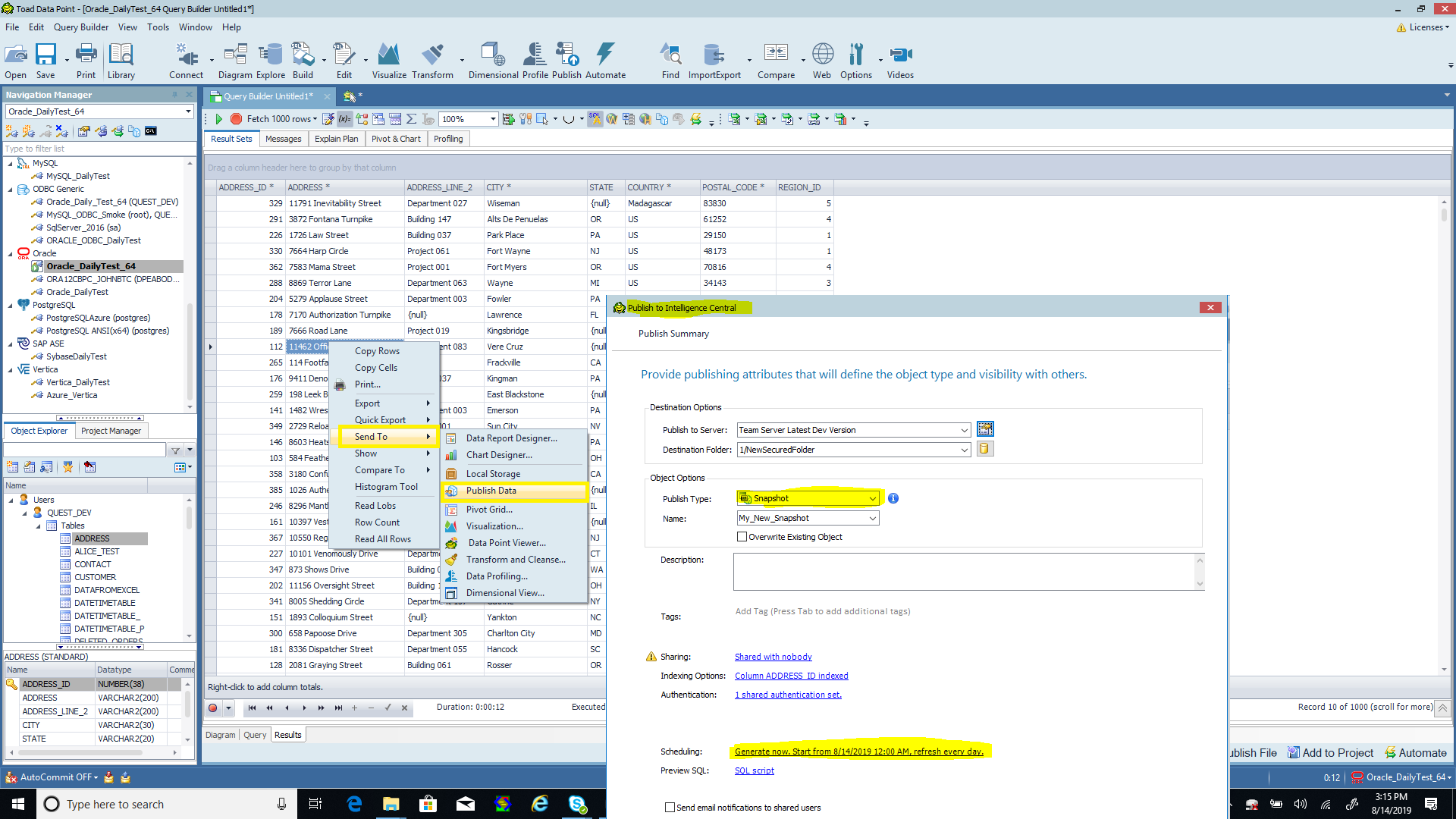The height and width of the screenshot is (819, 1456).
Task: Open Publish to Server dropdown
Action: click(x=964, y=430)
